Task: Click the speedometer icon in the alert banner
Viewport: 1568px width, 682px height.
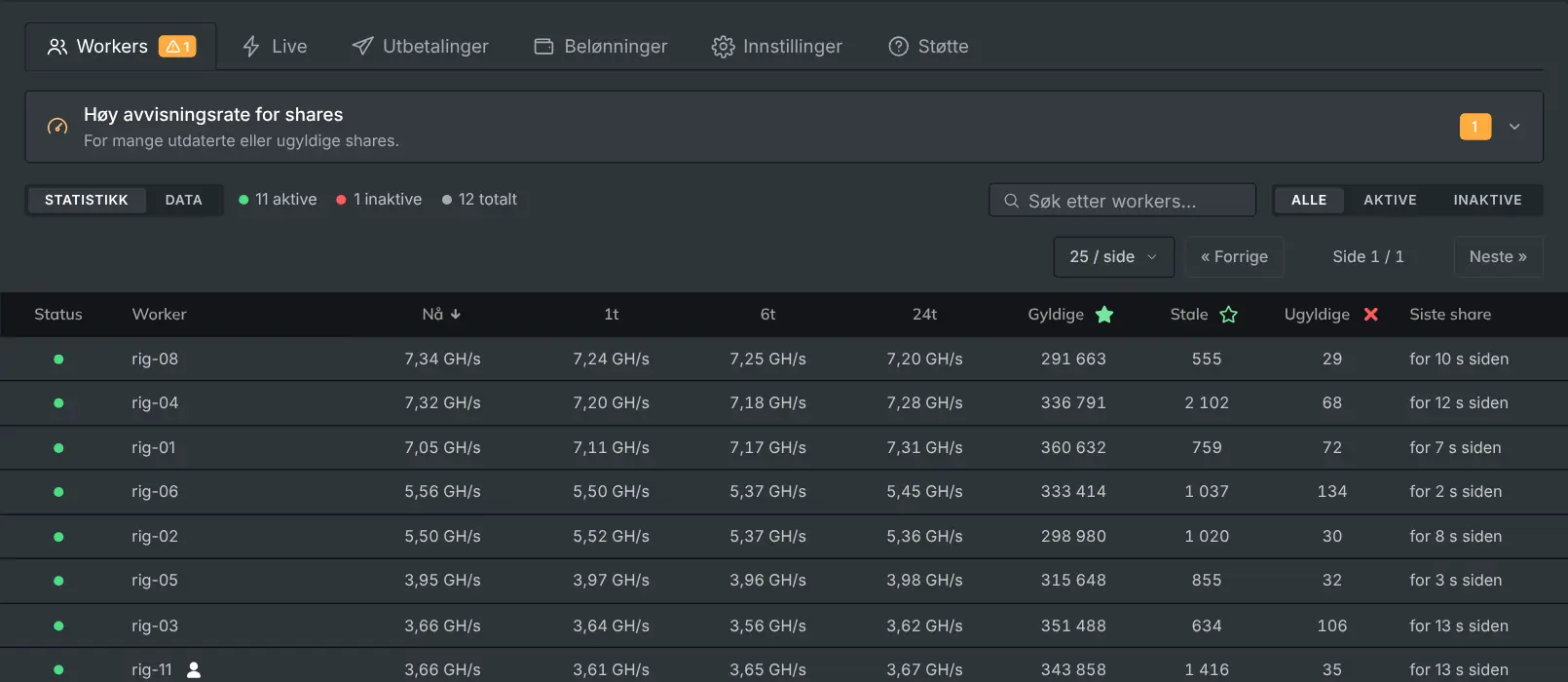Action: click(57, 127)
